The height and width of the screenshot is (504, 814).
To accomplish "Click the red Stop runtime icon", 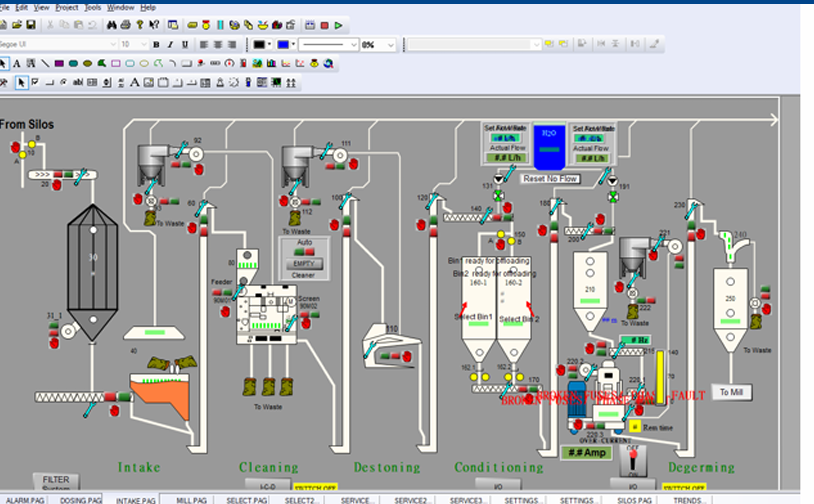I will click(x=324, y=25).
